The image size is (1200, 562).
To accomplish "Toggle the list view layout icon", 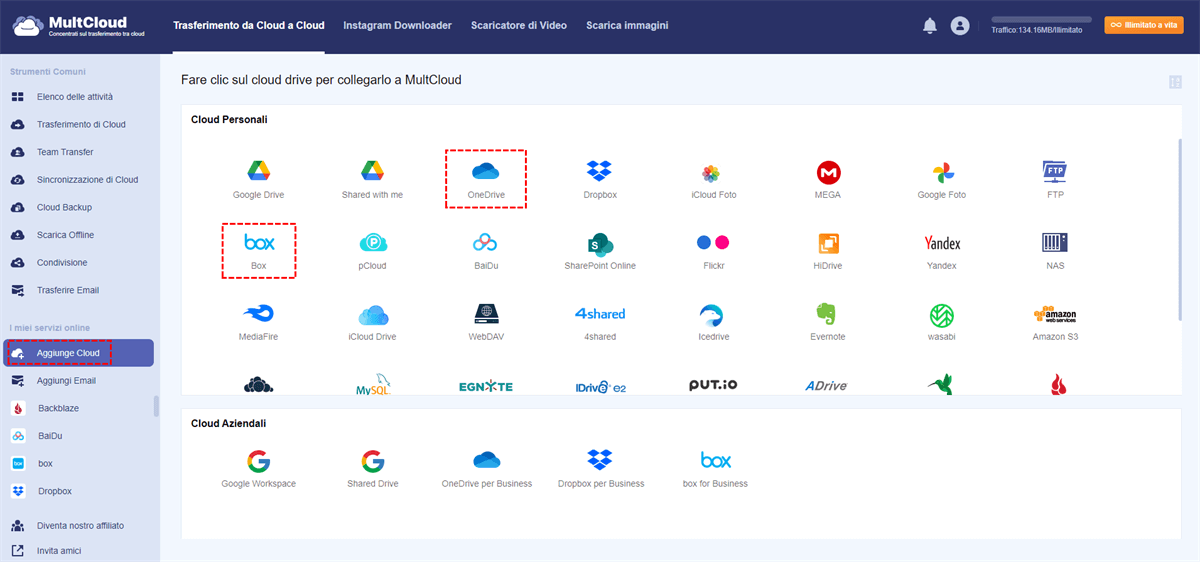I will (1175, 82).
